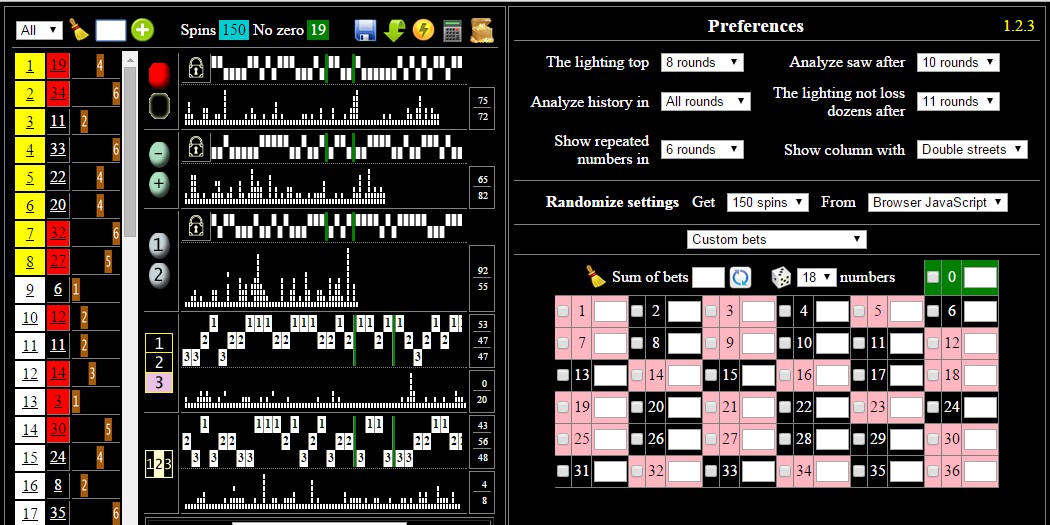The image size is (1050, 525).
Task: Click the Sum of bets input field
Action: pos(708,277)
